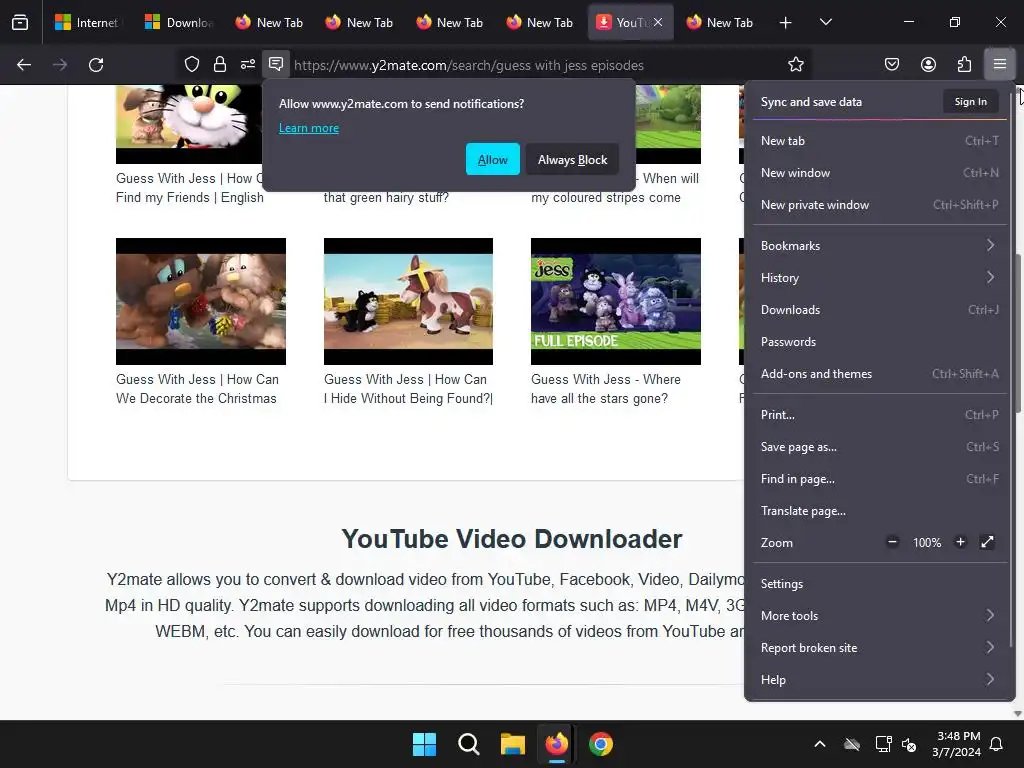Viewport: 1024px width, 768px height.
Task: Expand the Bookmarks submenu
Action: click(879, 246)
